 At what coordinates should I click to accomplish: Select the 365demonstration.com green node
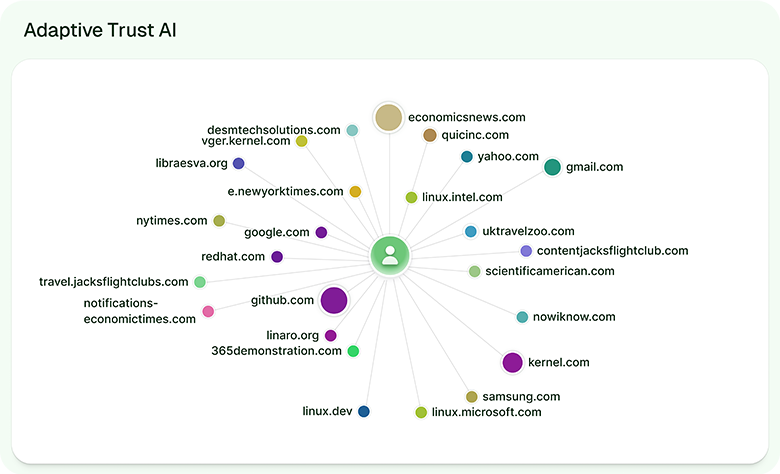tap(353, 351)
